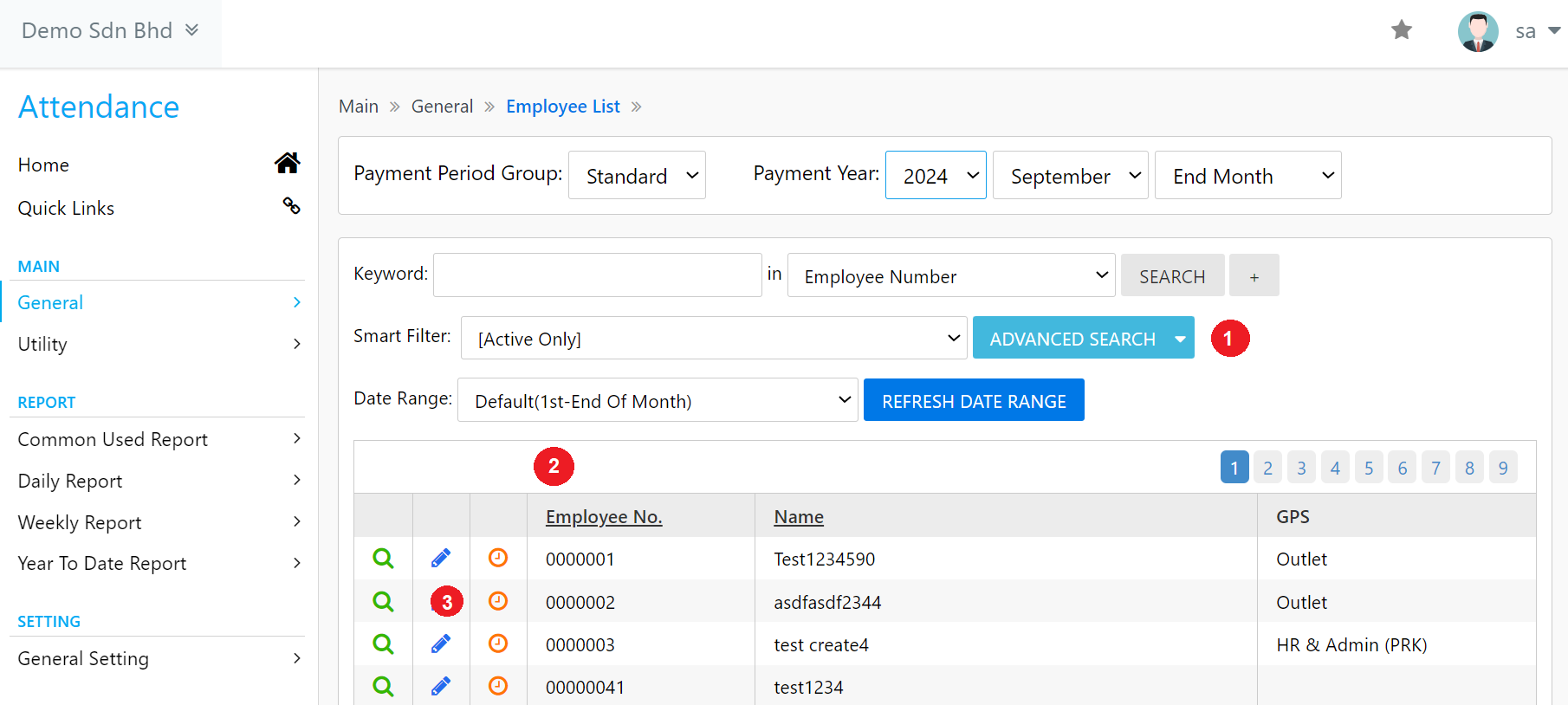Click the Main breadcrumb link
Image resolution: width=1568 pixels, height=705 pixels.
click(x=359, y=106)
